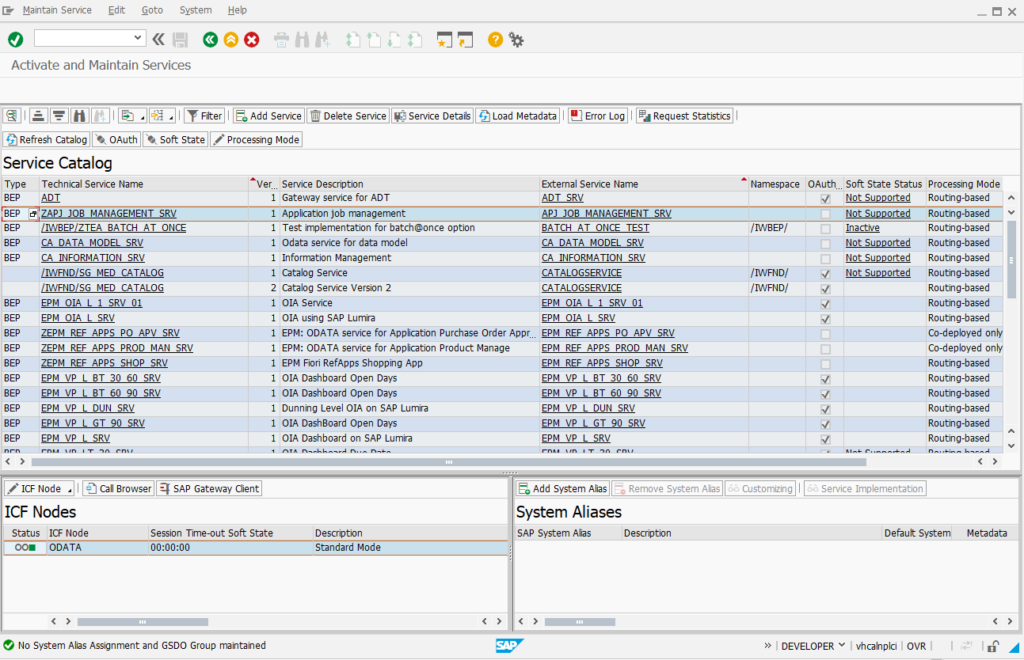Image resolution: width=1024 pixels, height=660 pixels.
Task: Click the Find binoculars icon in the catalog toolbar
Action: 80,116
